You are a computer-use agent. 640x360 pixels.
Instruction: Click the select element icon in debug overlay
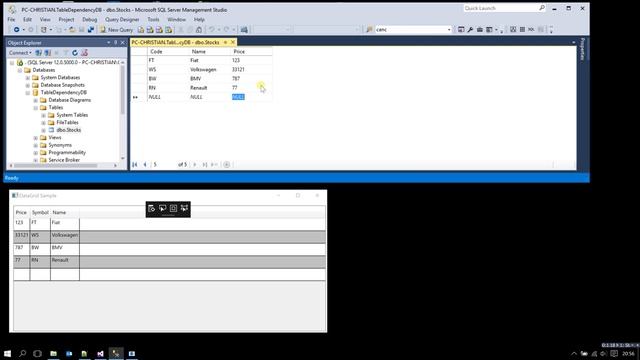click(x=162, y=208)
